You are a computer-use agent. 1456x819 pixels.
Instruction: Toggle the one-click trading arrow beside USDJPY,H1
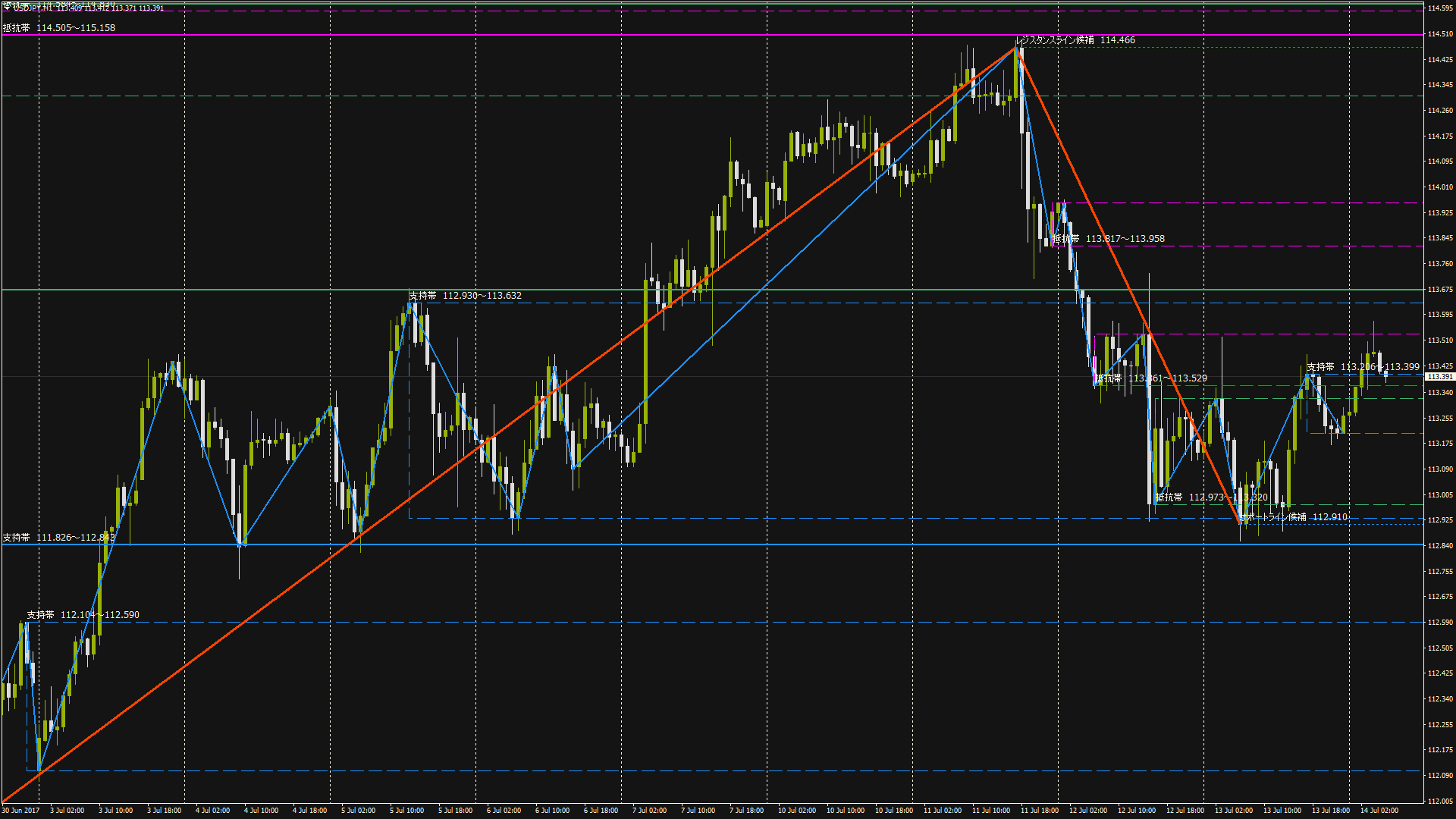click(6, 8)
